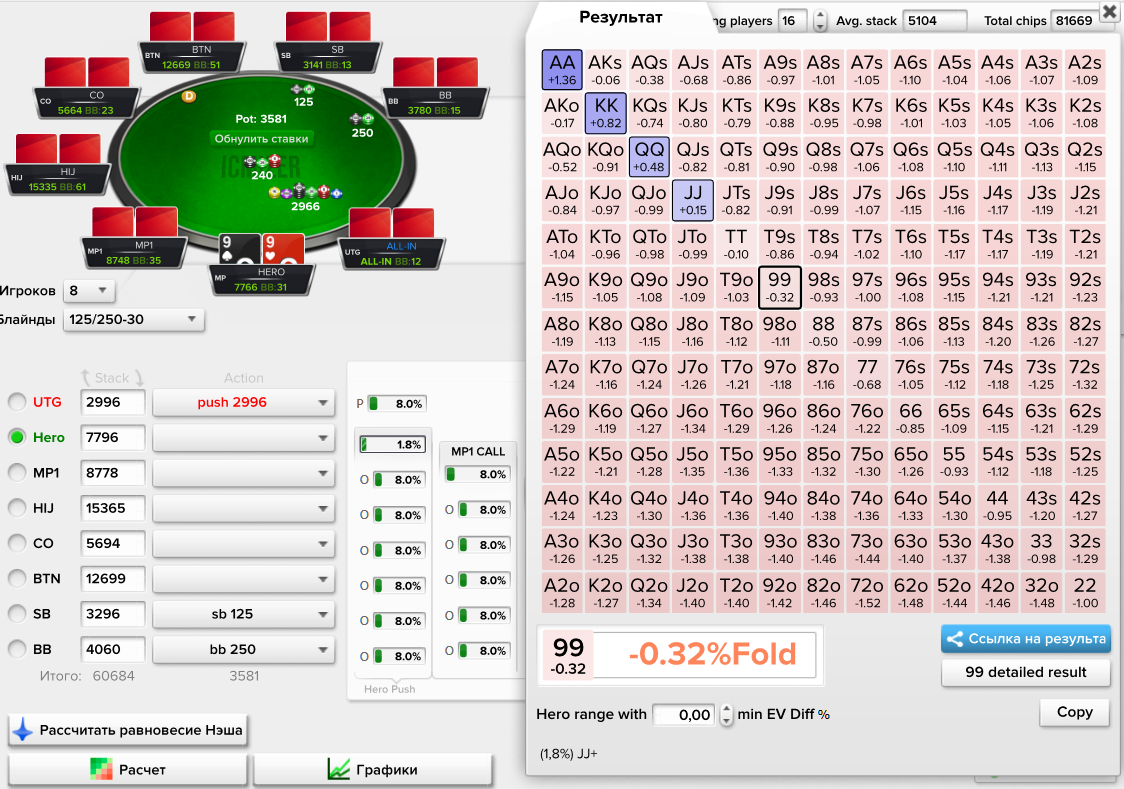Select the UTG radio button
1124x789 pixels.
click(x=17, y=402)
